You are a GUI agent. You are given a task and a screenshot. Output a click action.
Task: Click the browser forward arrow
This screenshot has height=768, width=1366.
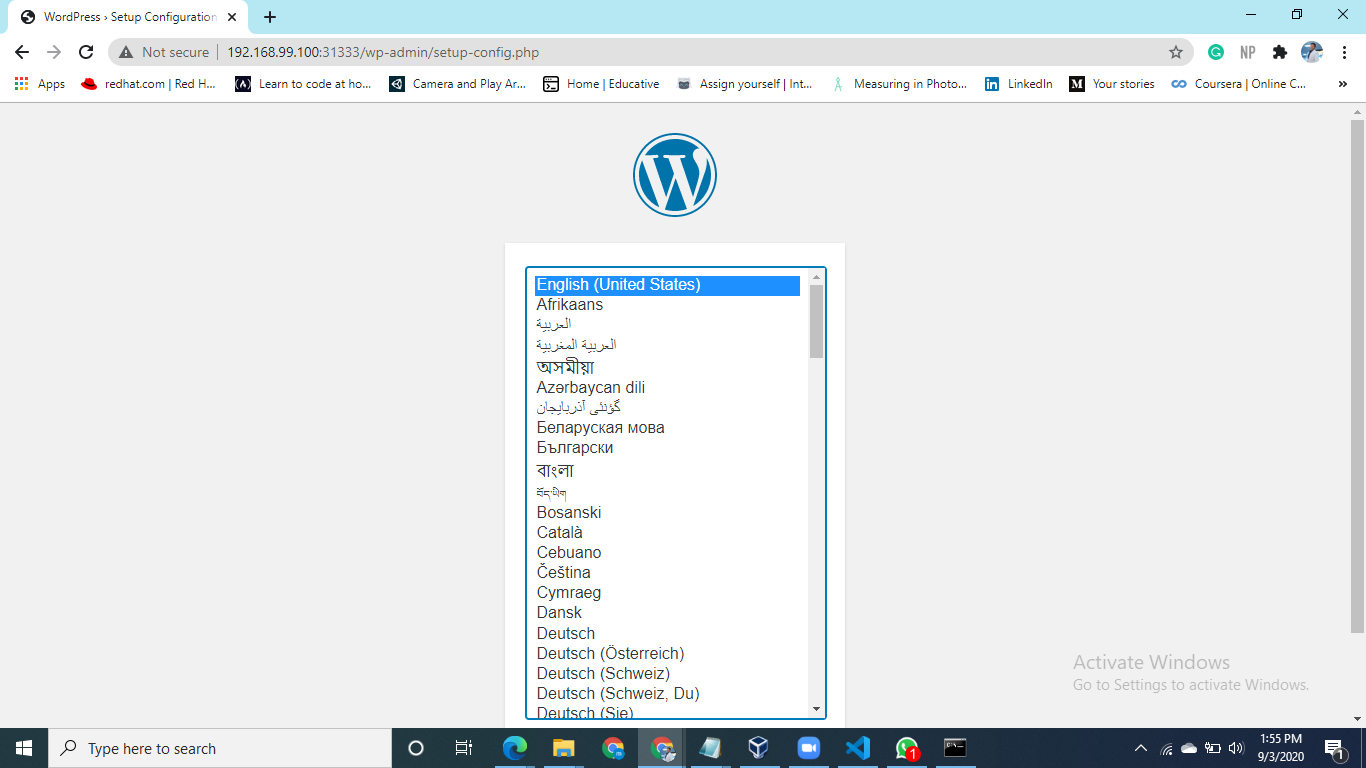click(54, 52)
